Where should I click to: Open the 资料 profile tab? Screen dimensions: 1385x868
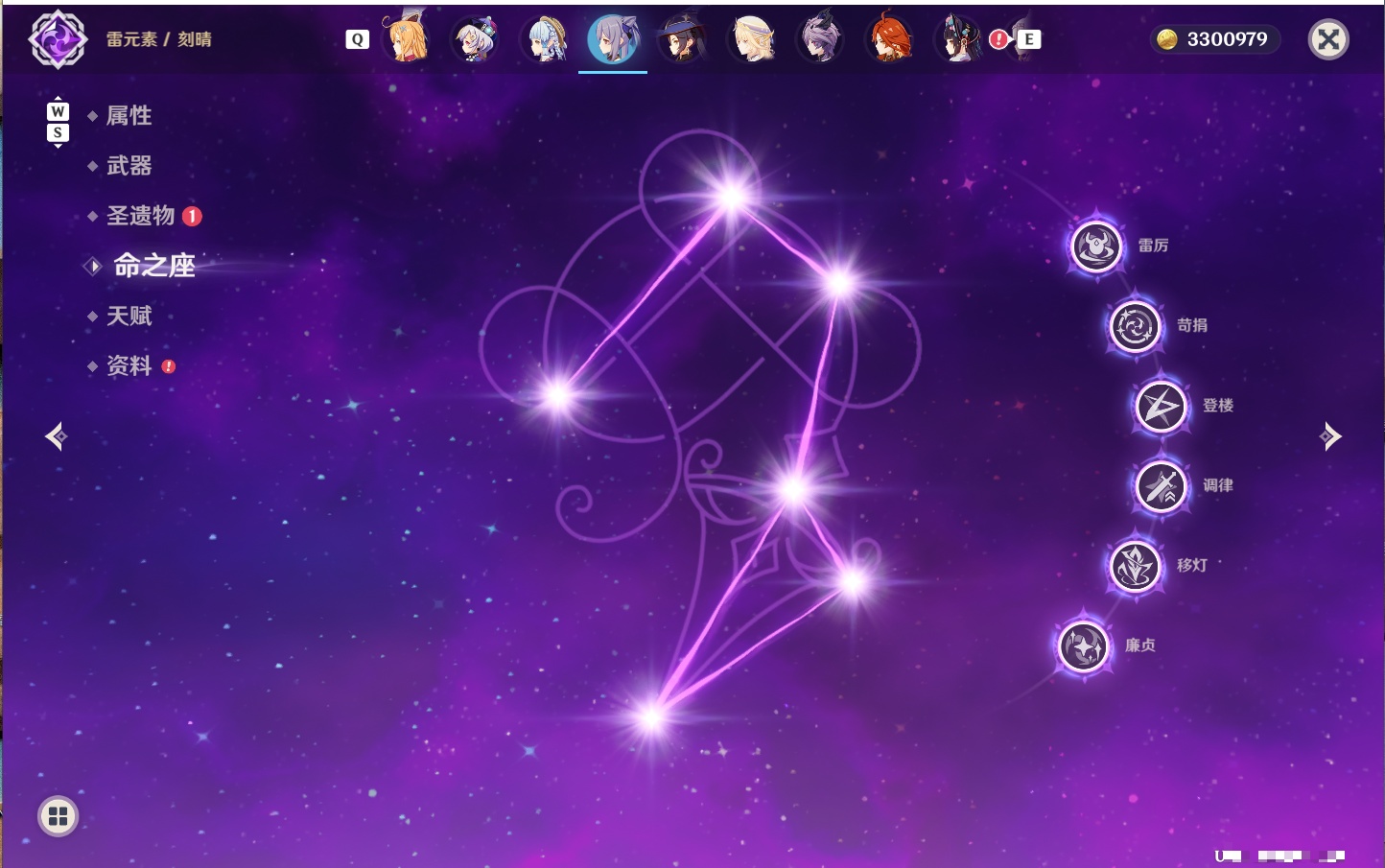click(x=129, y=365)
